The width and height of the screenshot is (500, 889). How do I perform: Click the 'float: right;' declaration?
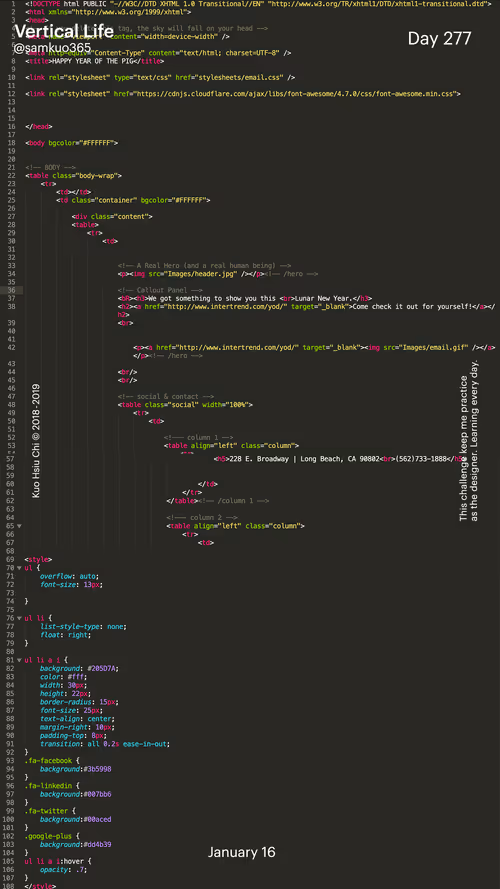[x=65, y=635]
